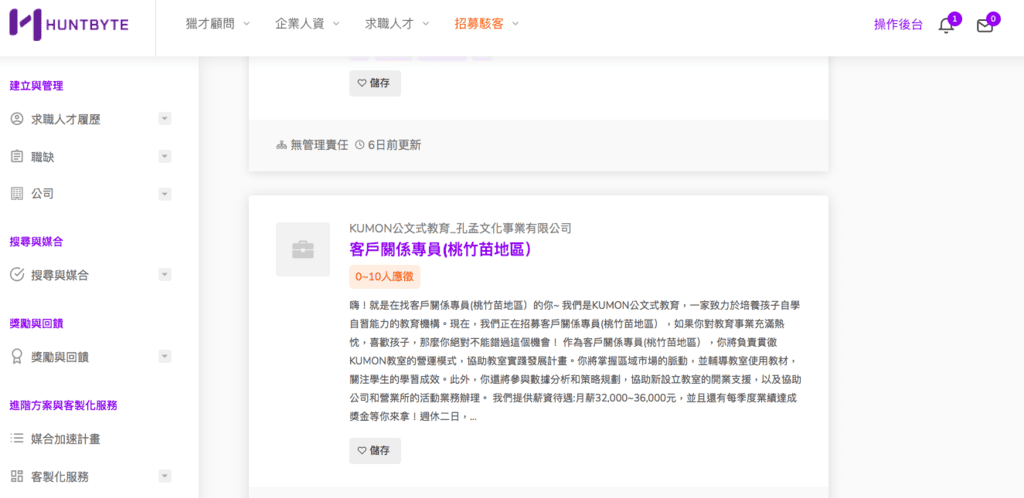The width and height of the screenshot is (1024, 498).
Task: Click the 求職人才履歷 person icon
Action: point(17,119)
